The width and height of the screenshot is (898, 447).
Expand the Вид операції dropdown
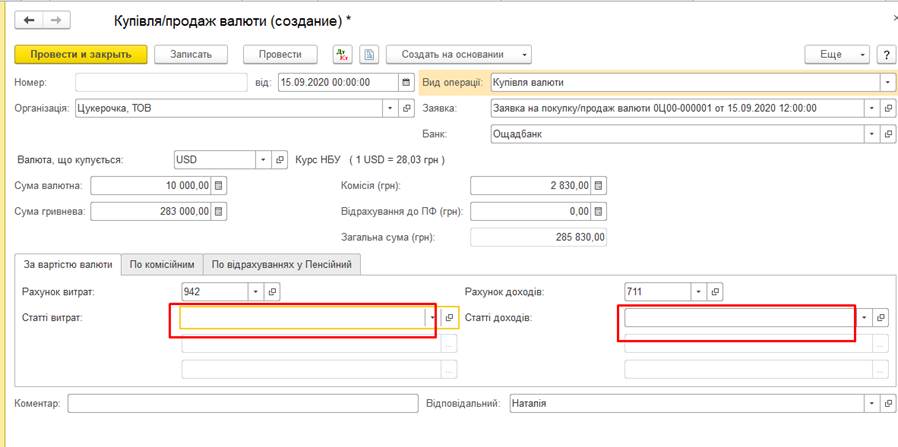886,82
